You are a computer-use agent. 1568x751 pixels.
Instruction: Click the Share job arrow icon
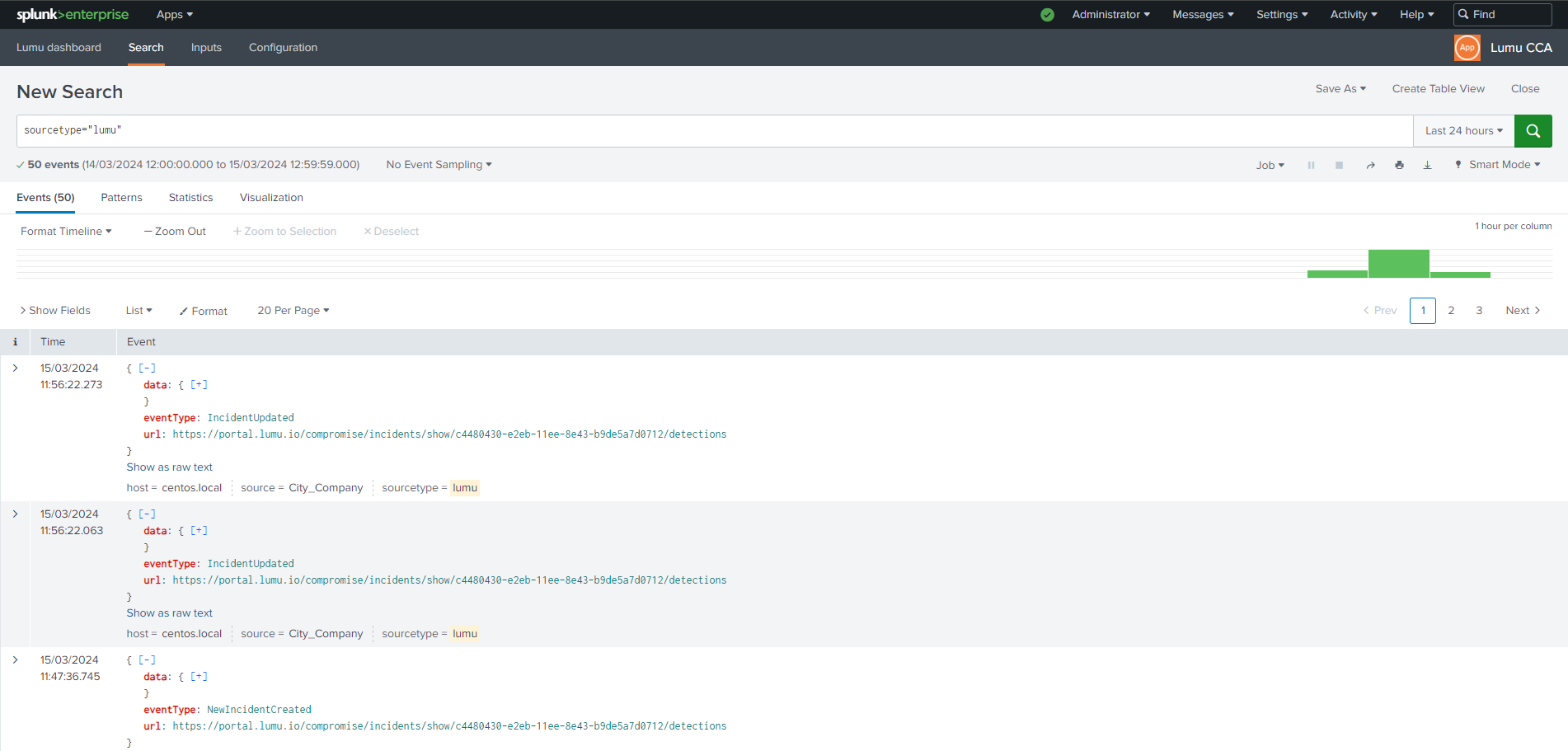click(1370, 166)
